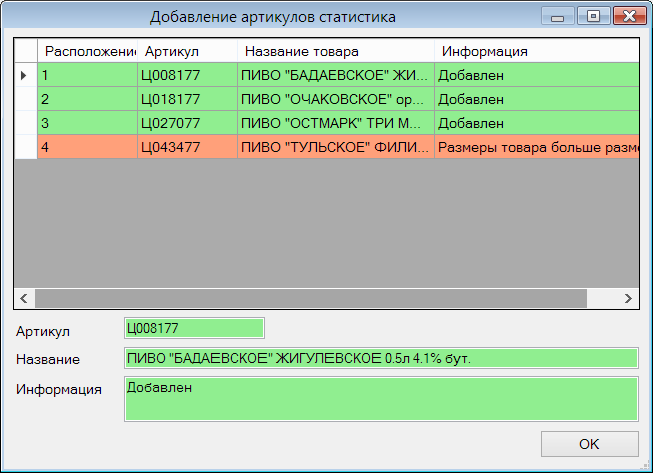Close the Добавление артикулов window
653x473 pixels.
tap(629, 17)
